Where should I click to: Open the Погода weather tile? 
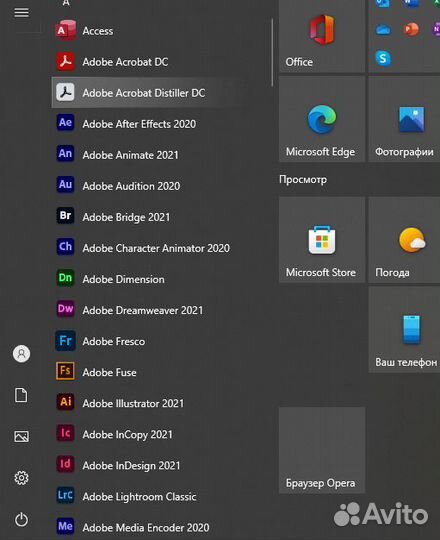[404, 240]
